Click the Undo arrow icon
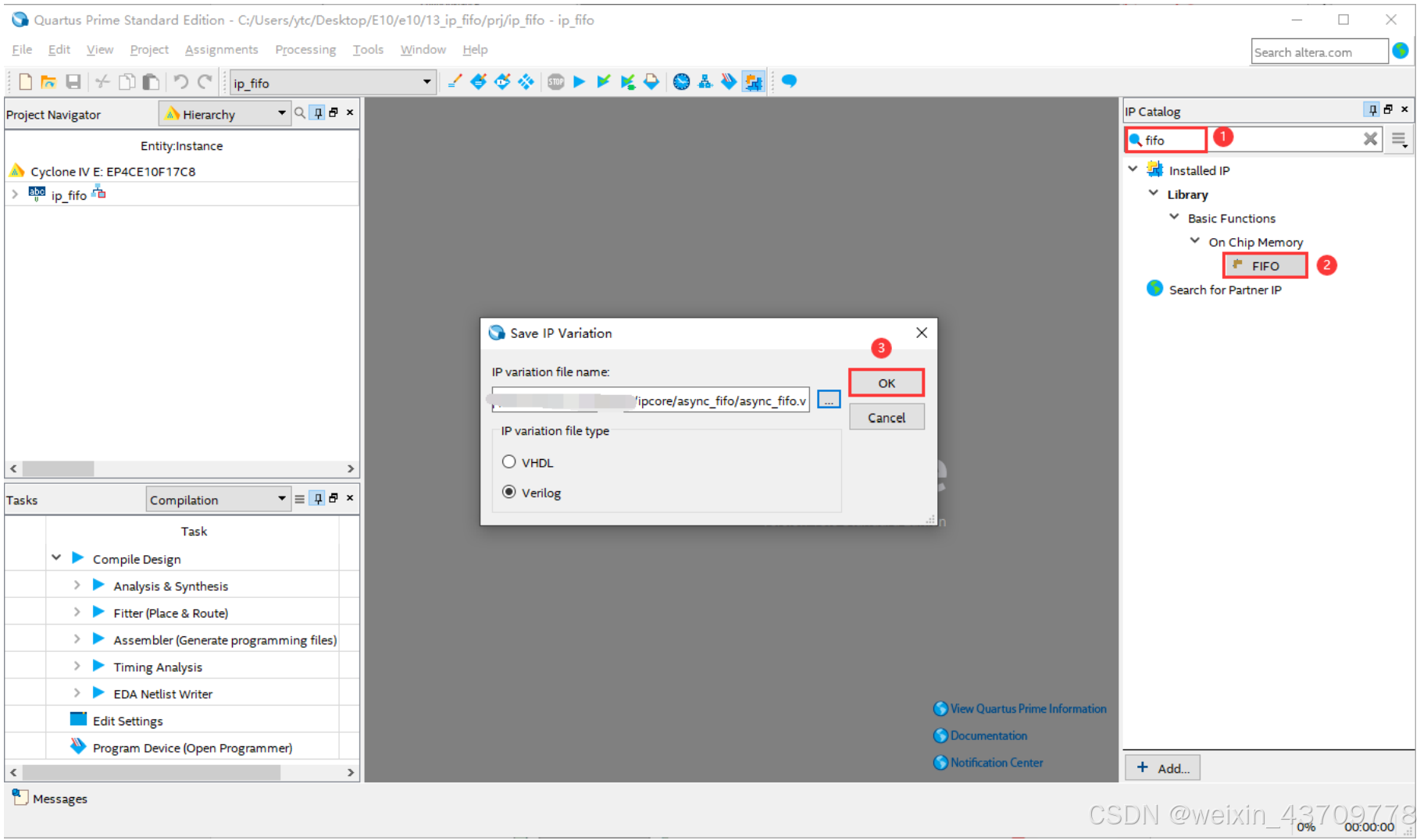This screenshot has height=840, width=1420. pyautogui.click(x=181, y=82)
